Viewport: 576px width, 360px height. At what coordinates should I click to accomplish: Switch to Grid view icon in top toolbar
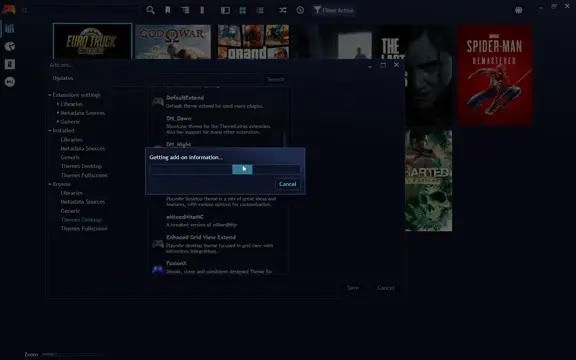point(242,10)
